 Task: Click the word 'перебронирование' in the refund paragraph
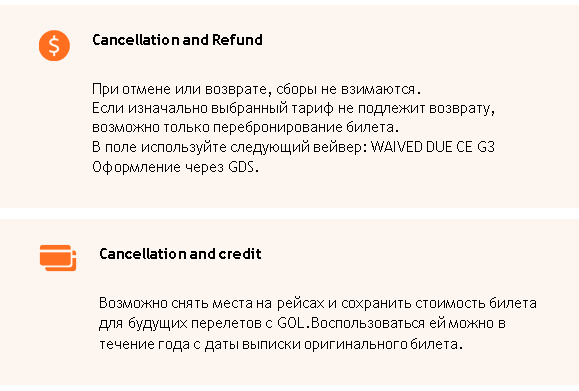(x=278, y=127)
